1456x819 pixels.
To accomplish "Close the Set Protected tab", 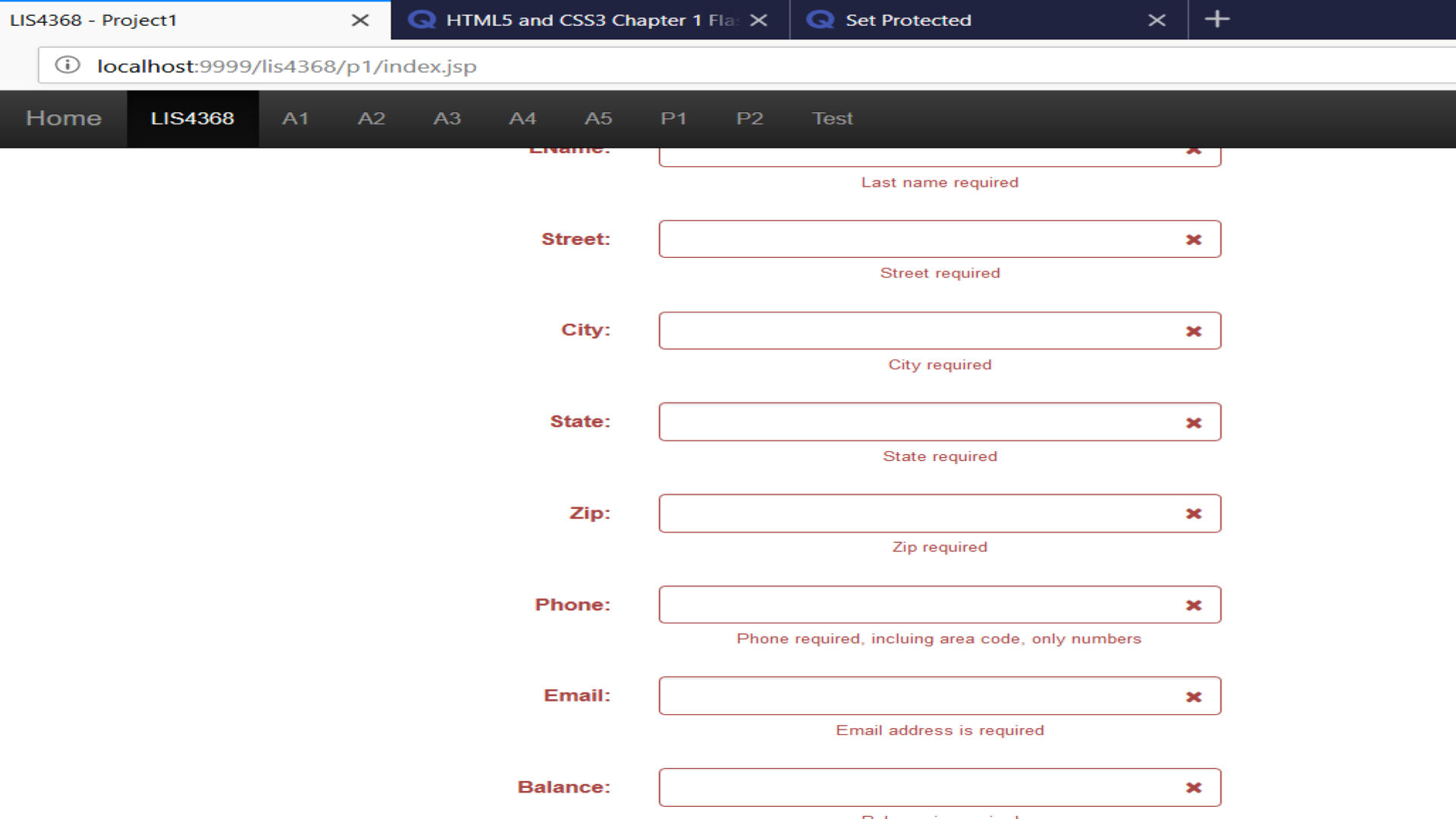I will pos(1156,20).
